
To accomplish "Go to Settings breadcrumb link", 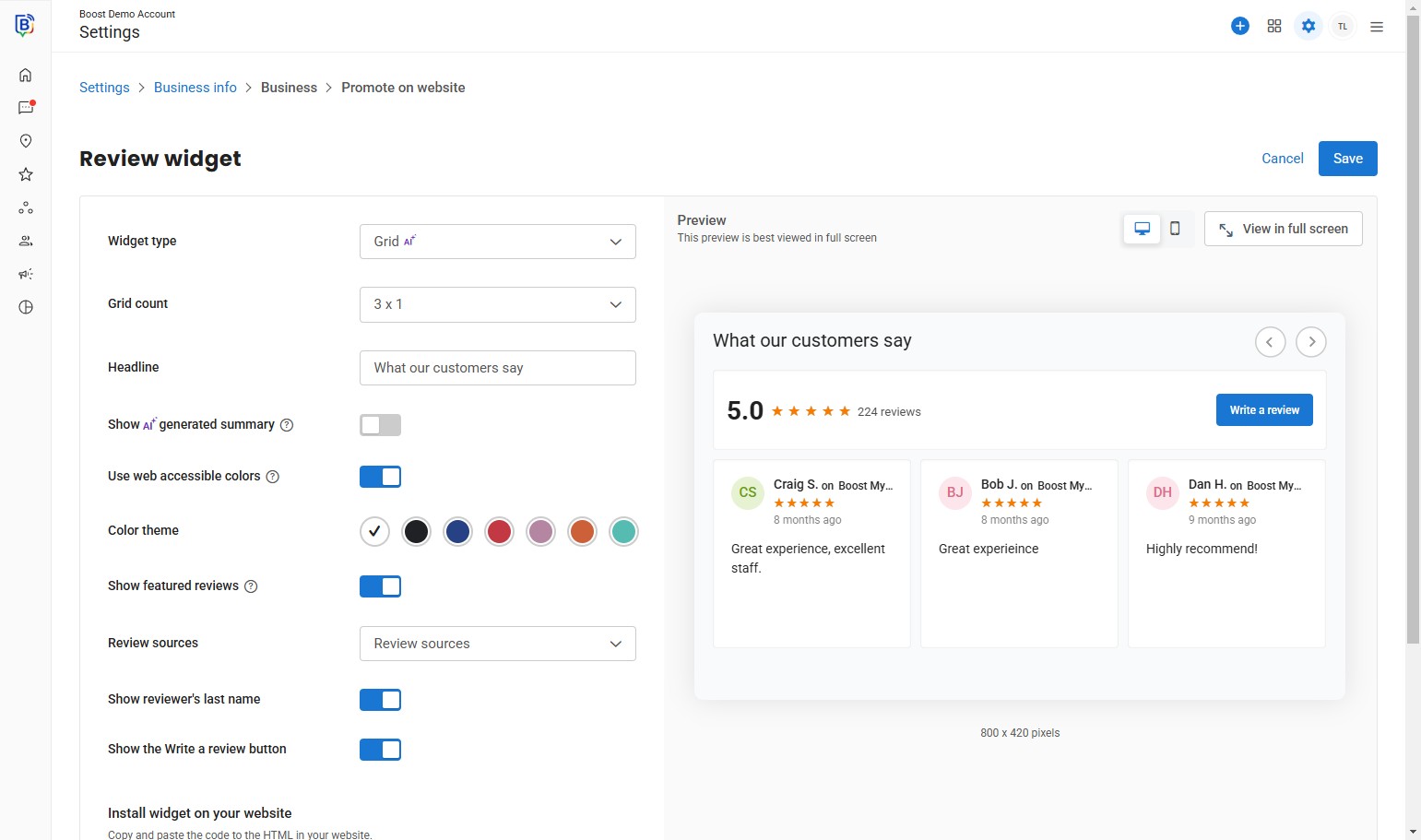I will [104, 88].
